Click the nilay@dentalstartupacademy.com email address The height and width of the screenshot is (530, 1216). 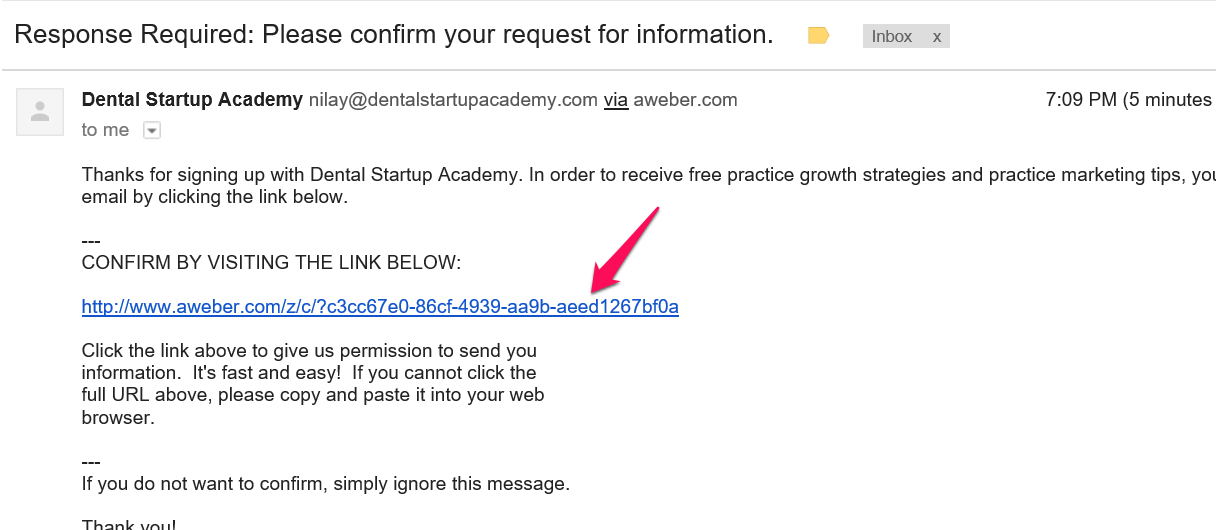(453, 100)
